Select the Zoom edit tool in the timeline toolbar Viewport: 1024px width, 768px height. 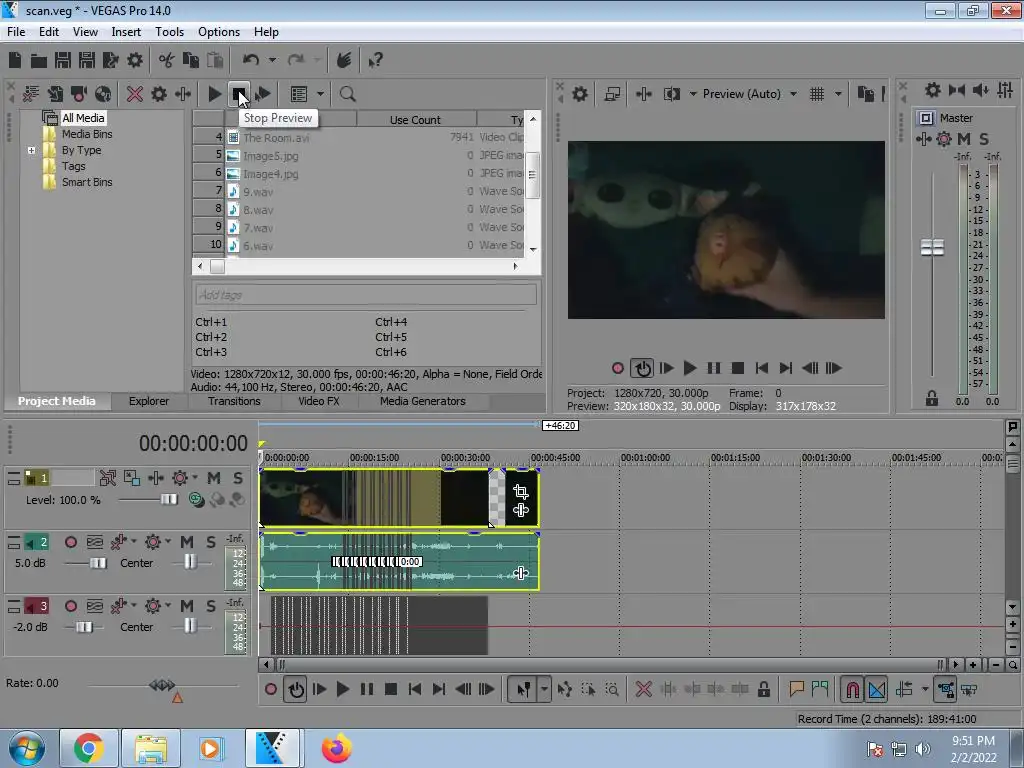click(x=612, y=689)
